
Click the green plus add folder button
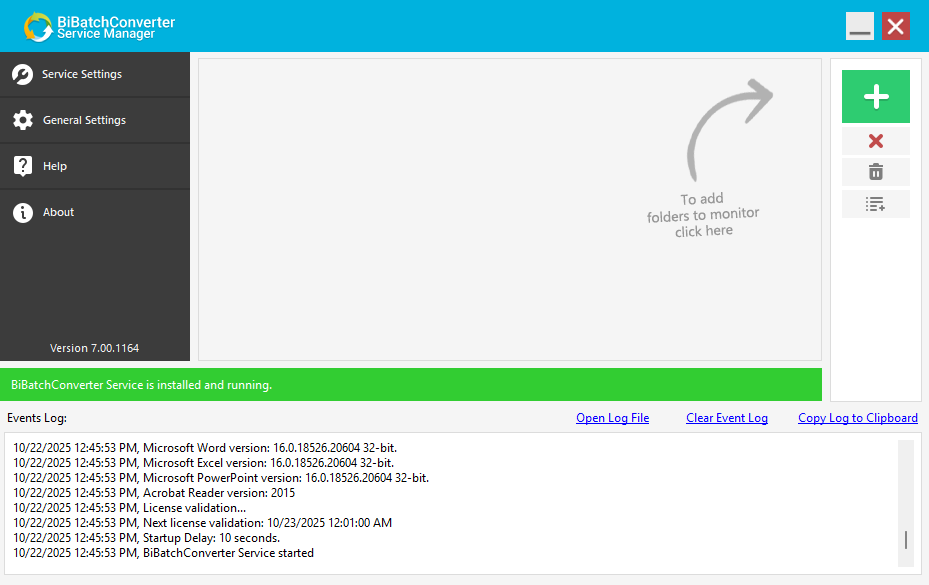point(875,96)
